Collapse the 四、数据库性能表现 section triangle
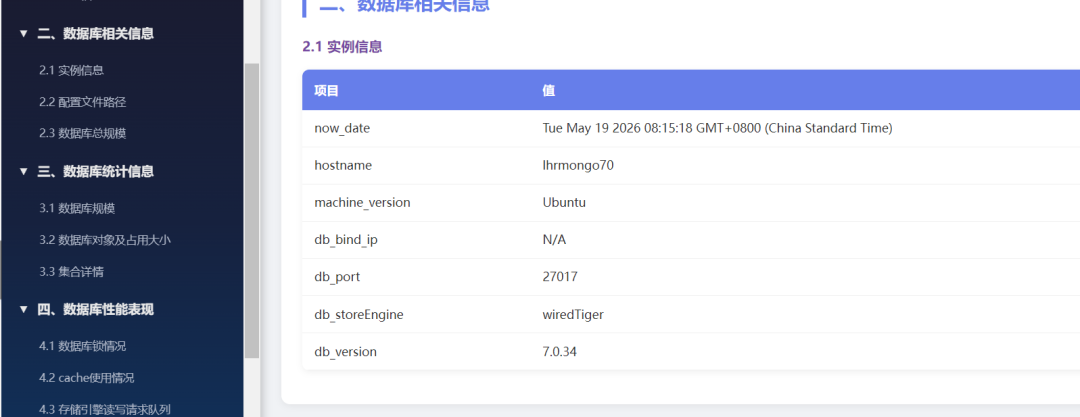Image resolution: width=1080 pixels, height=417 pixels. [x=23, y=309]
